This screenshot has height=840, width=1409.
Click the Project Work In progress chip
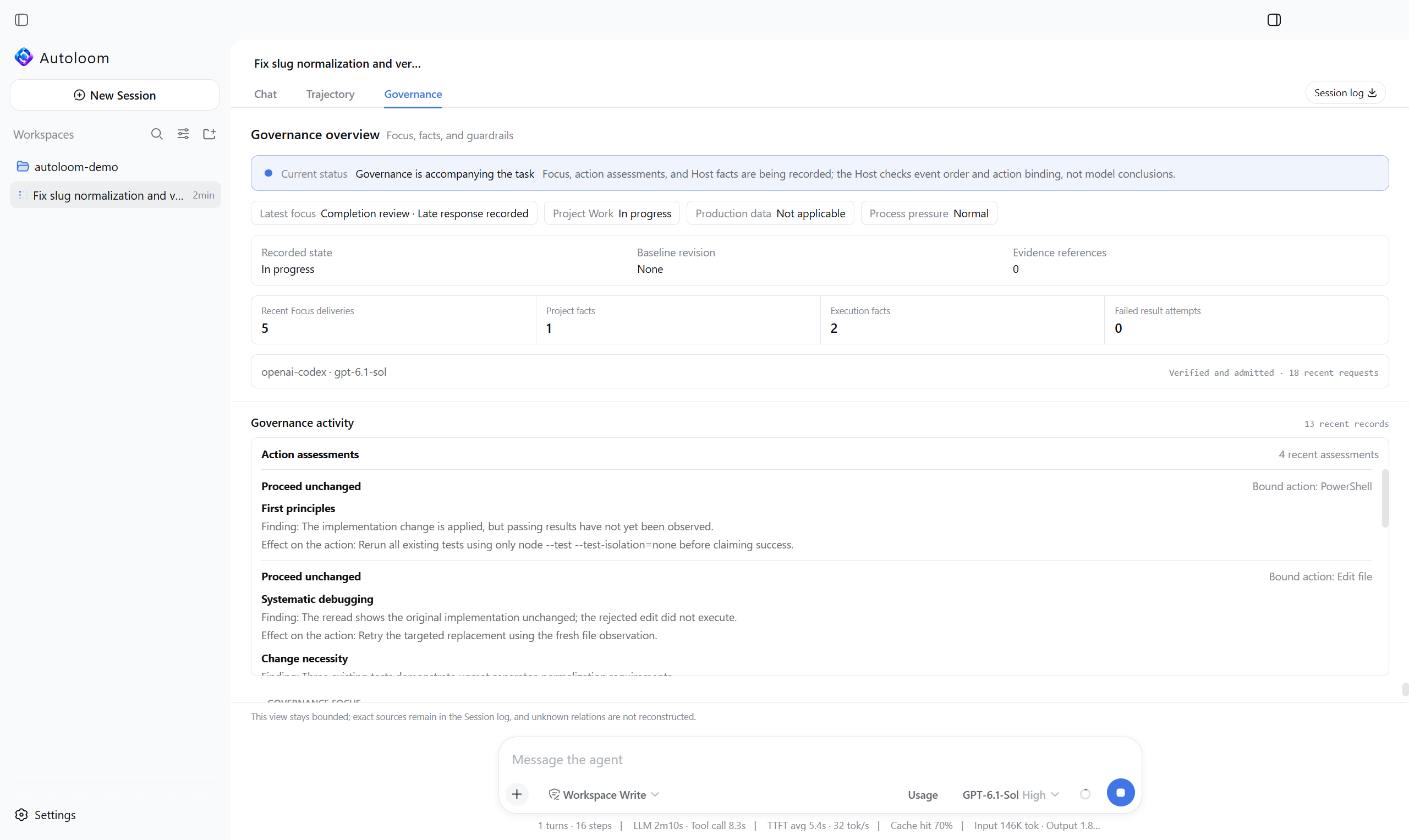click(x=612, y=213)
